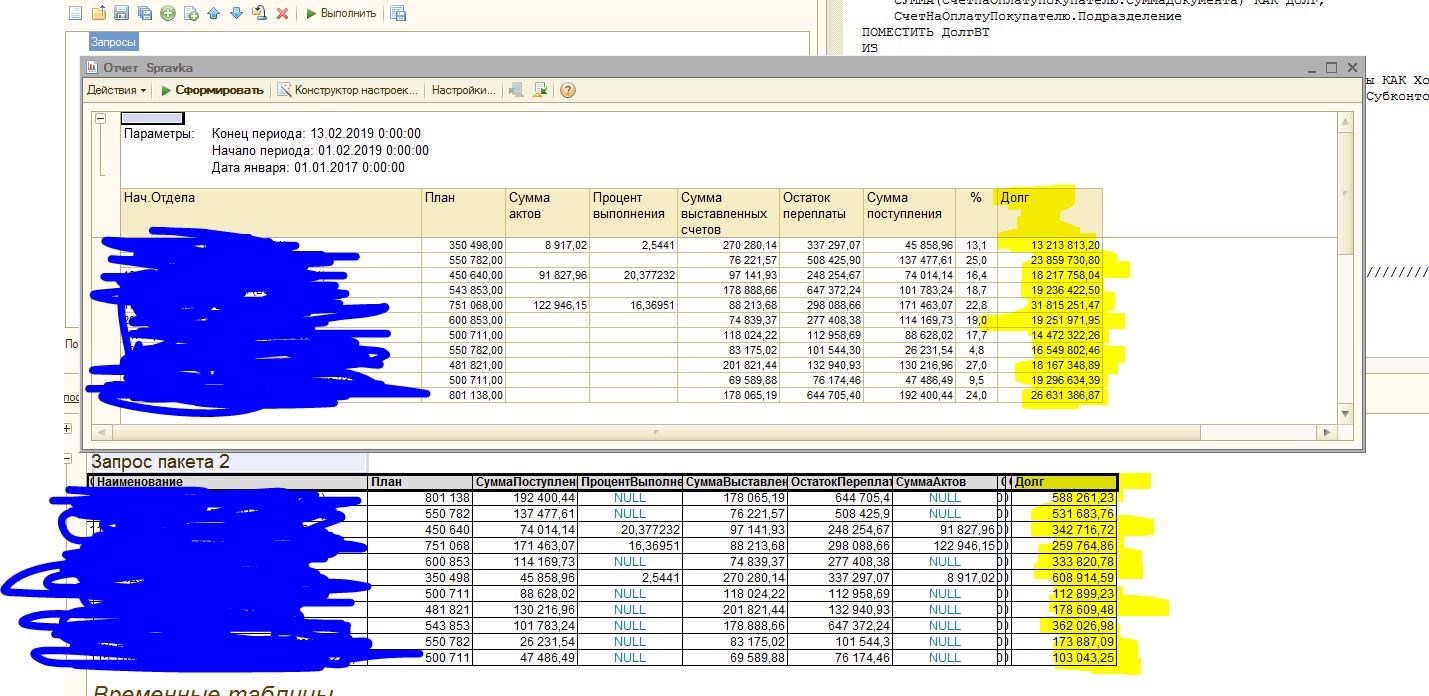Collapse the report parameters group
1429x696 pixels.
[100, 119]
